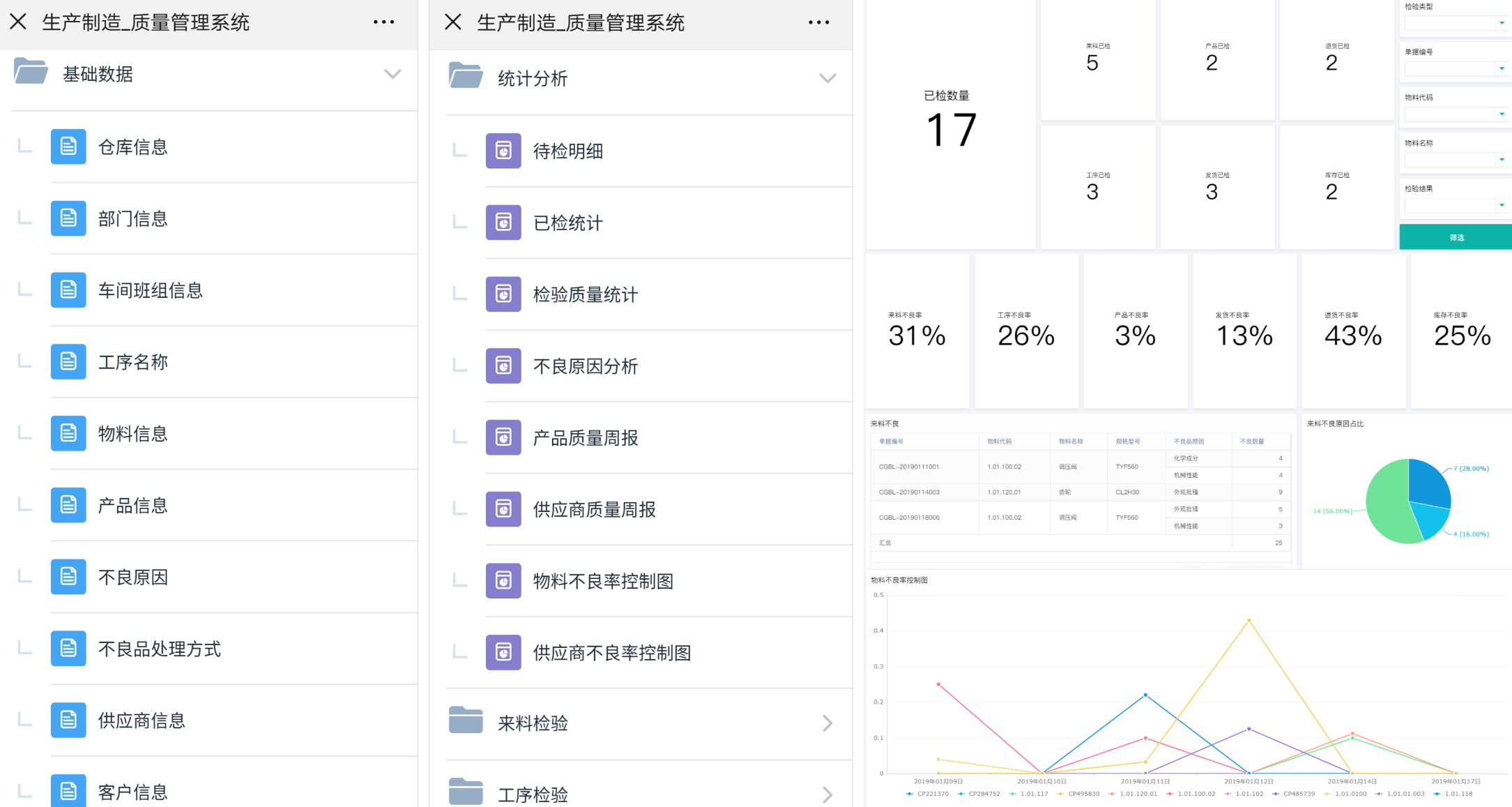Close the left 质量管理系统 panel
The width and height of the screenshot is (1512, 807).
pos(18,22)
